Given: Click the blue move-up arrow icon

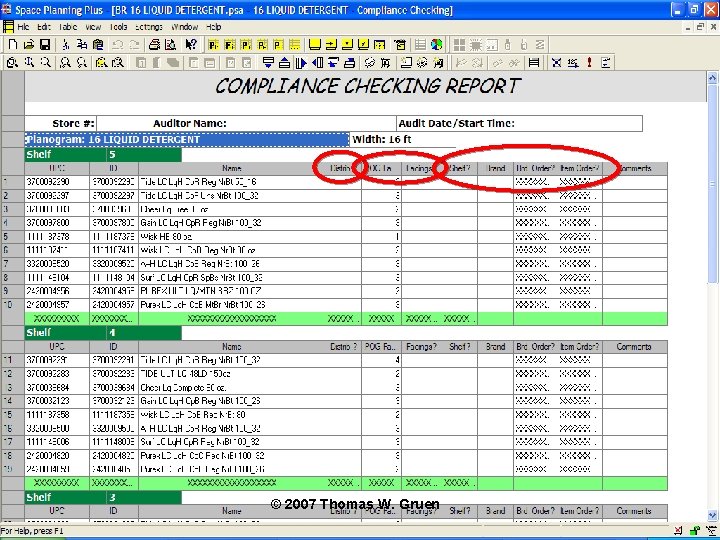Looking at the screenshot, I should 284,62.
